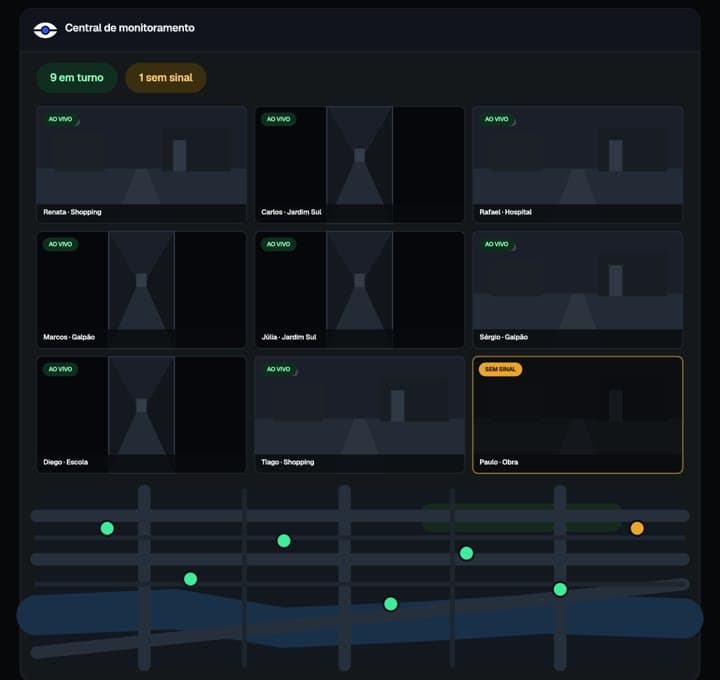Image resolution: width=720 pixels, height=680 pixels.
Task: Click the AO VIVO badge on Diego's feed
Action: pos(61,369)
